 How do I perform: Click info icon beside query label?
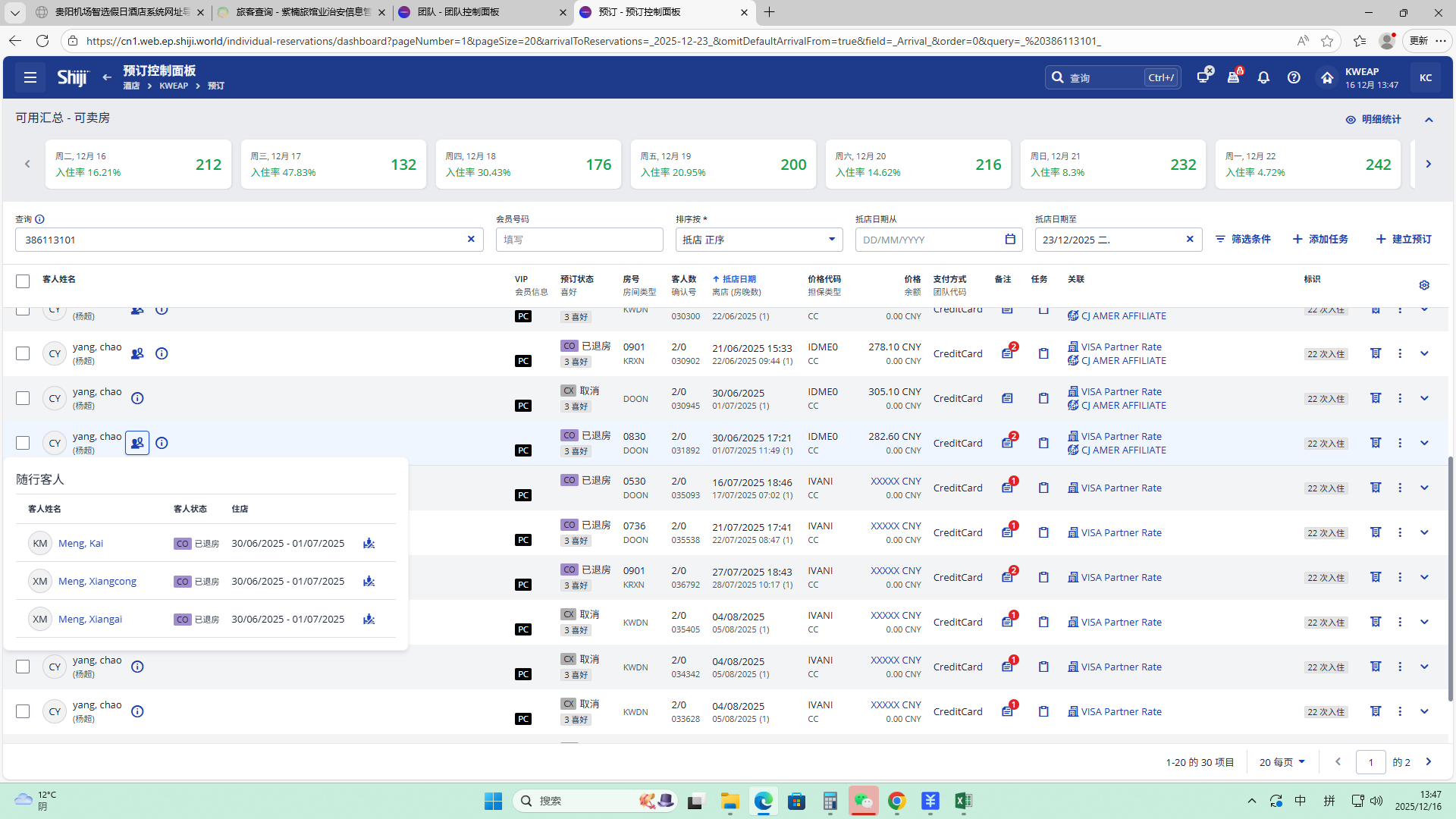[x=39, y=219]
